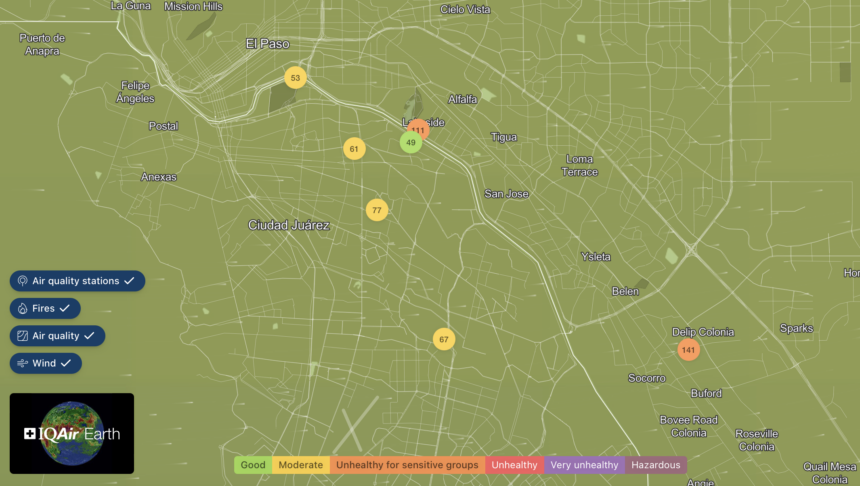The height and width of the screenshot is (486, 860).
Task: Turn off the Wind layer
Action: (x=46, y=364)
